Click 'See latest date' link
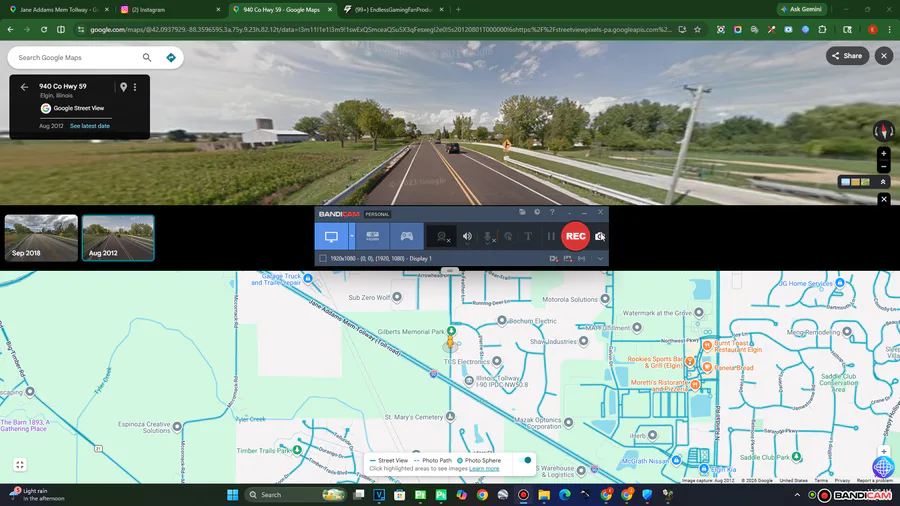 90,126
